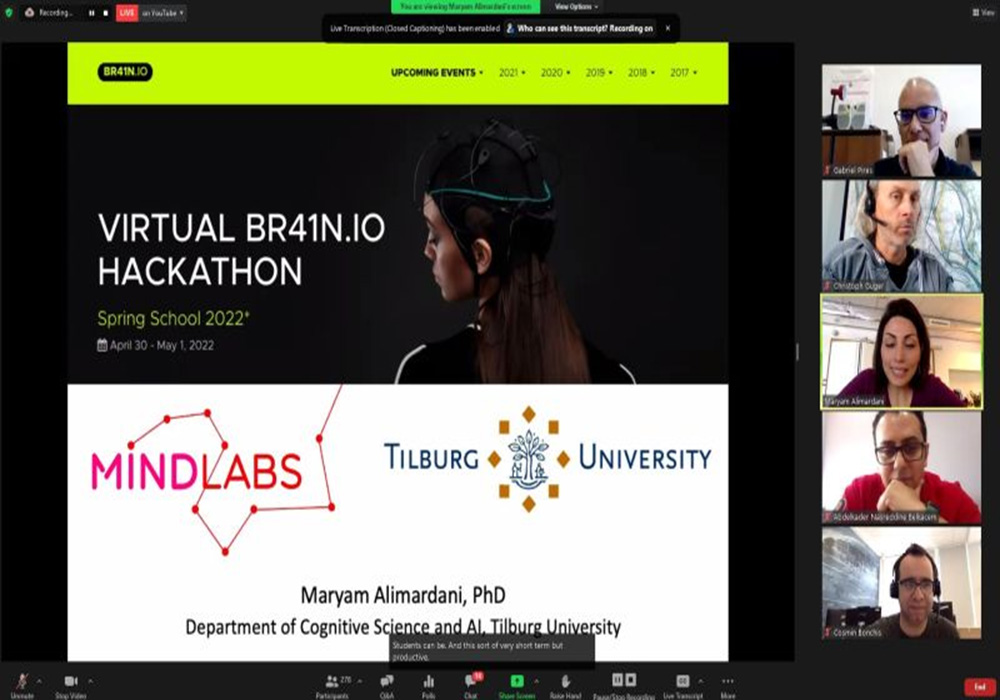This screenshot has height=700, width=1000.
Task: Open the 2019 menu on the website
Action: point(599,73)
